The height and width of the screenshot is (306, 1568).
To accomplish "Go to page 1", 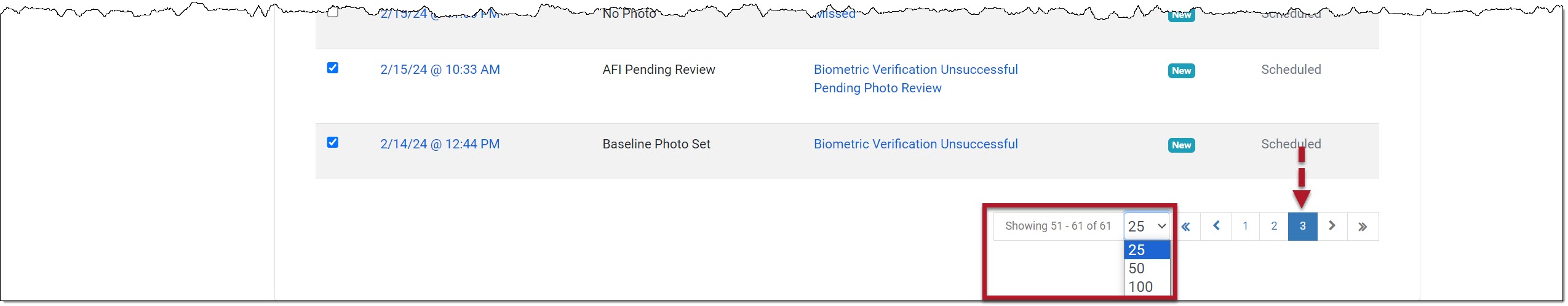I will [x=1245, y=226].
